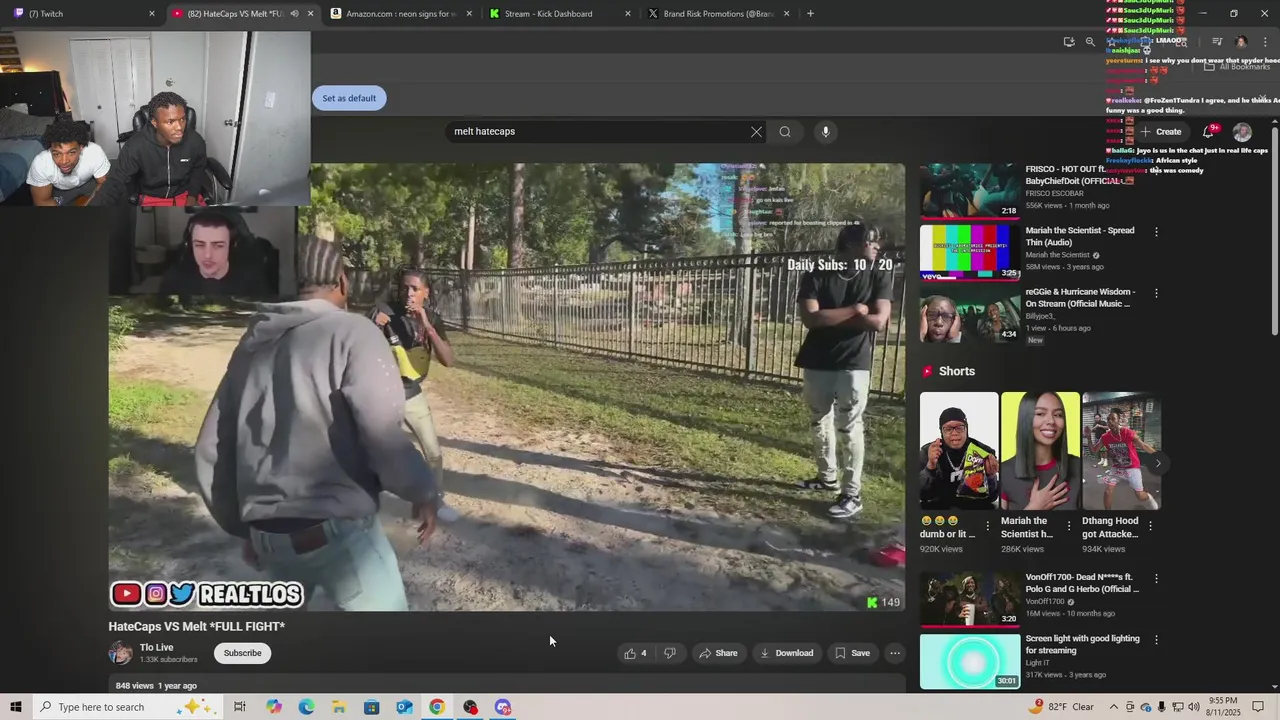Close the HateCaps VS Melt tab
The height and width of the screenshot is (720, 1280).
pos(310,14)
